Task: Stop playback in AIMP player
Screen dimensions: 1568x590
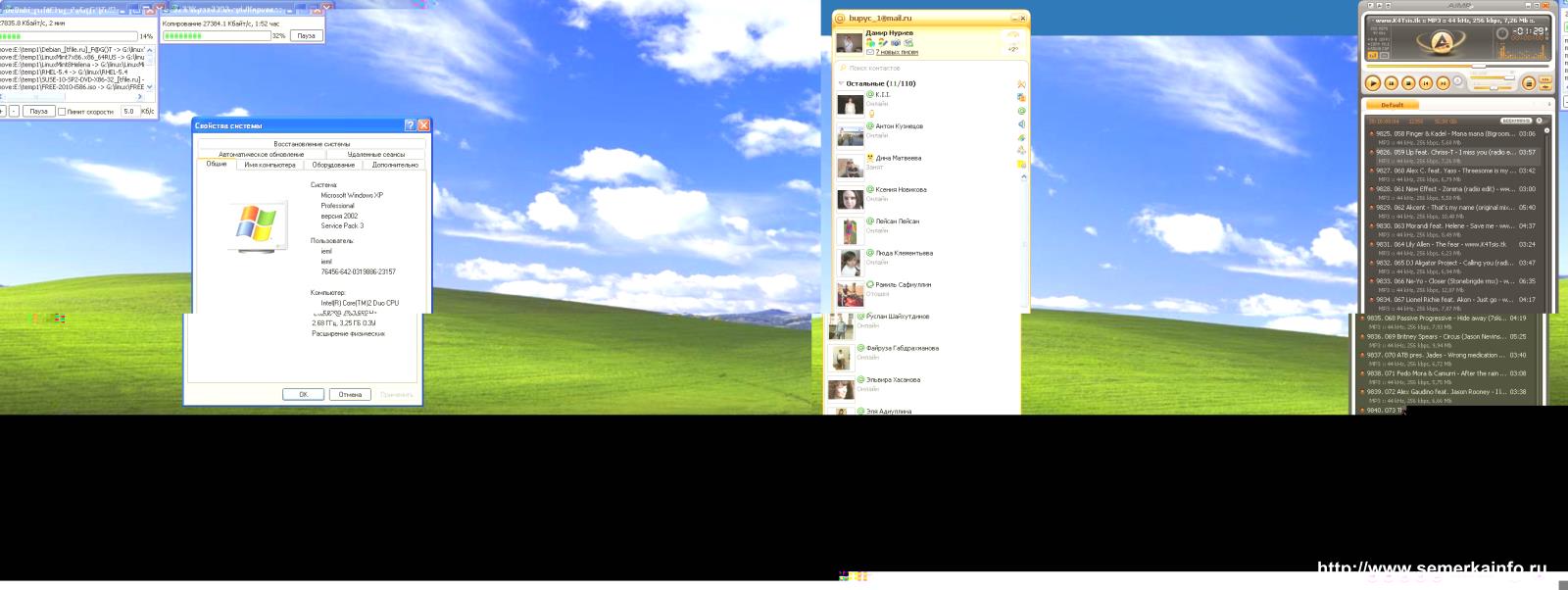Action: pos(1408,83)
